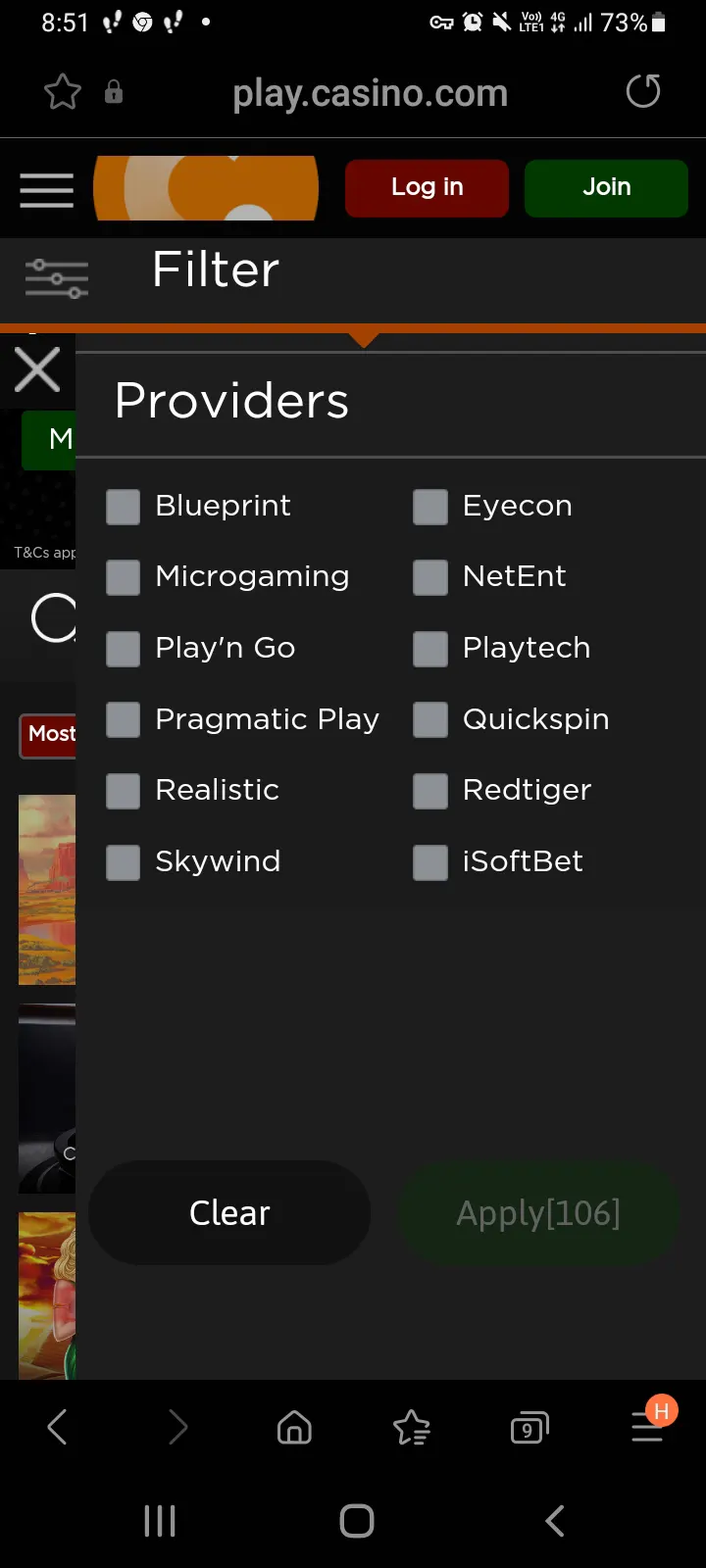This screenshot has height=1568, width=706.
Task: Tap the green Join button
Action: (606, 187)
